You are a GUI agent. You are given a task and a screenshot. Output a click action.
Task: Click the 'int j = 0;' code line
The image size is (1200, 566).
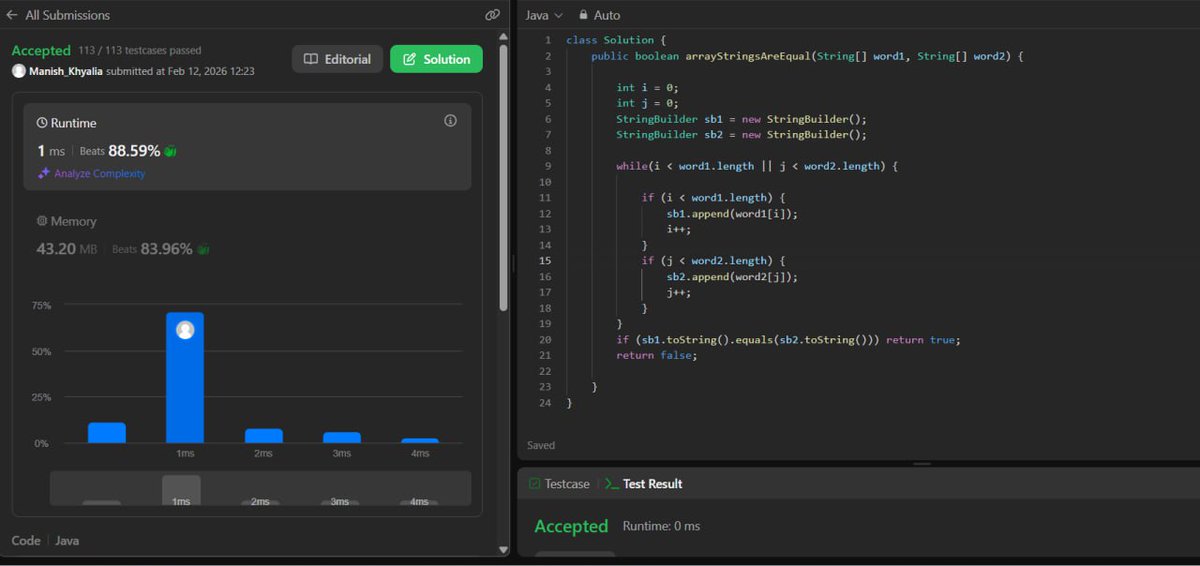pyautogui.click(x=647, y=103)
